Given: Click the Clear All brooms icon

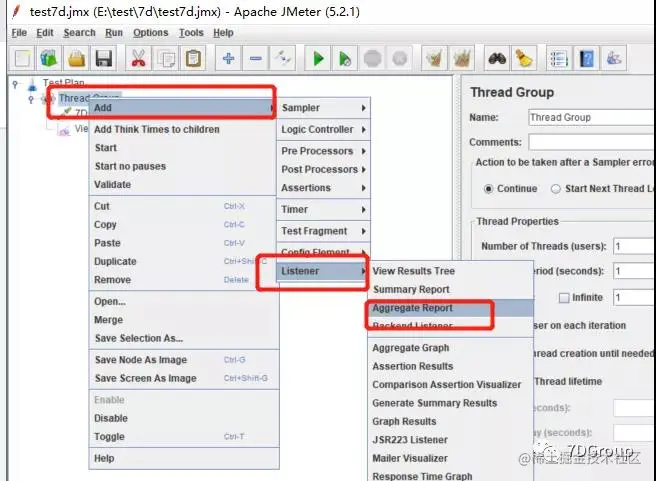Looking at the screenshot, I should pos(461,59).
